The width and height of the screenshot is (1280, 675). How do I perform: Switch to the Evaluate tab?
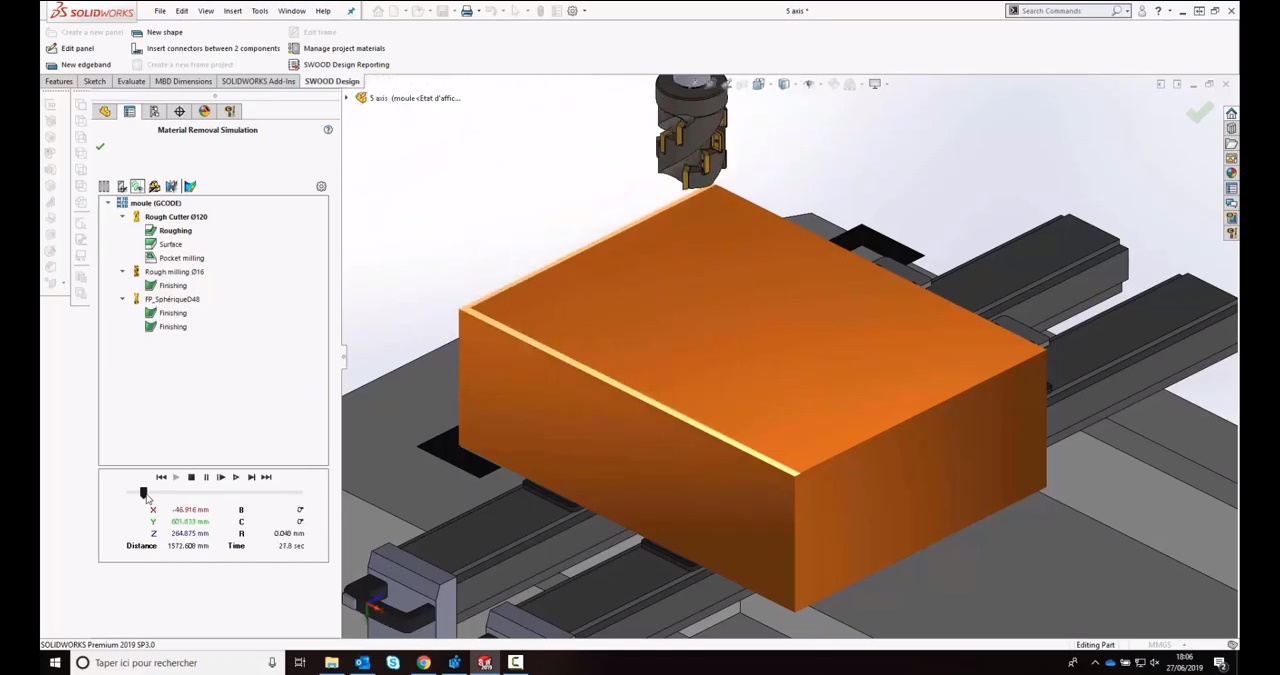click(131, 82)
